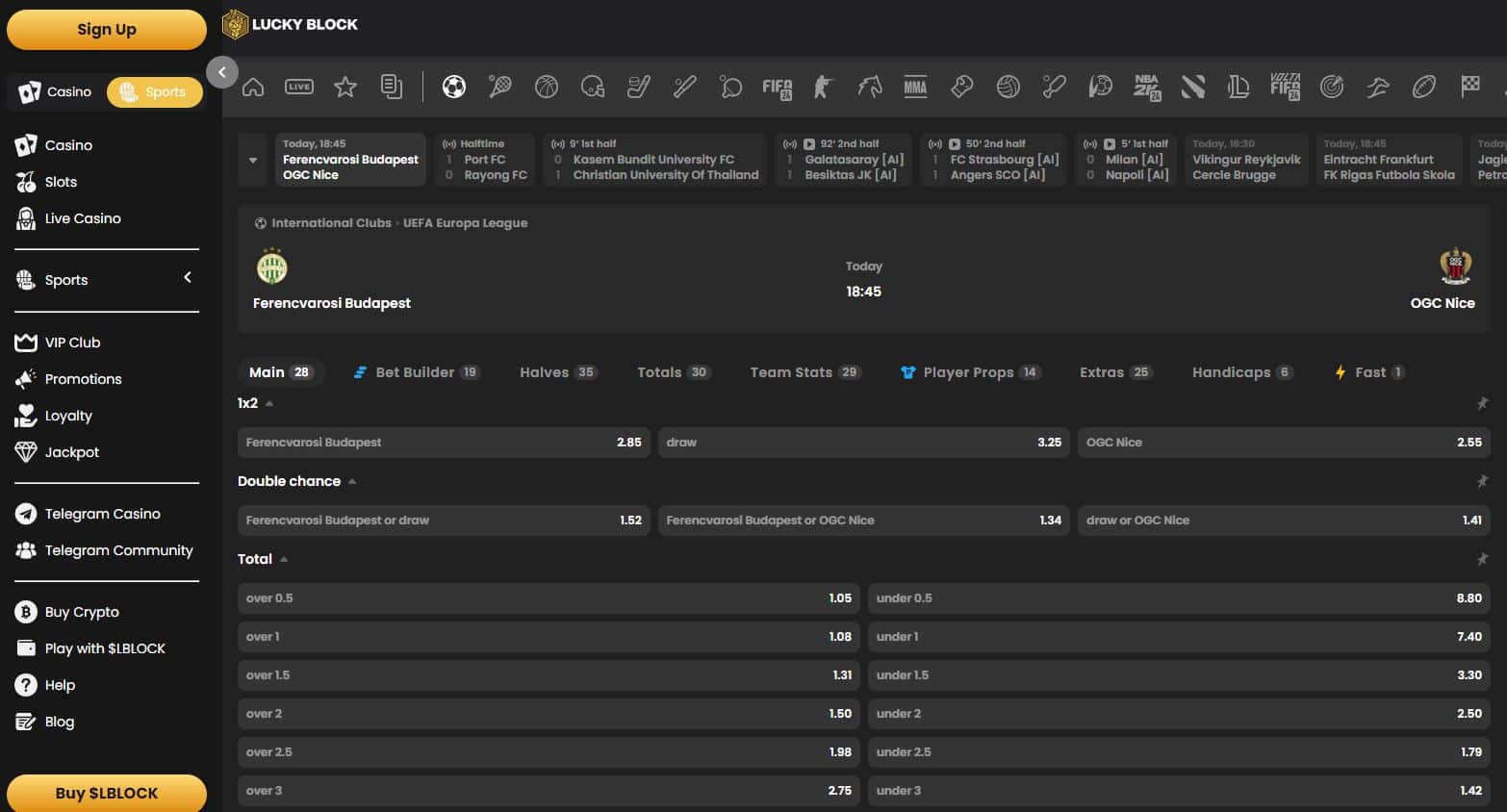
Task: Open VIP Club page
Action: pos(71,343)
